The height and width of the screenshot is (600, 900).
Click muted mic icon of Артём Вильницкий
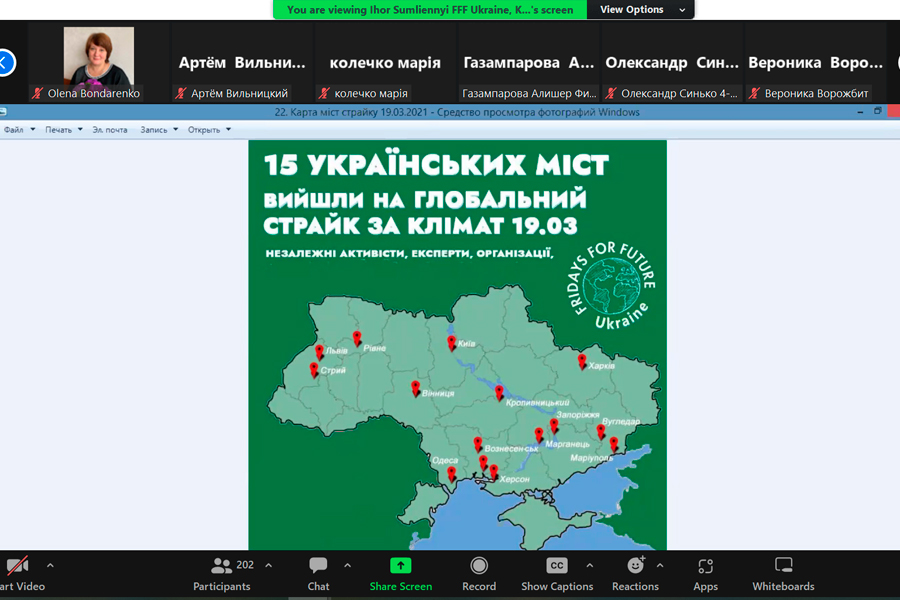[x=181, y=93]
